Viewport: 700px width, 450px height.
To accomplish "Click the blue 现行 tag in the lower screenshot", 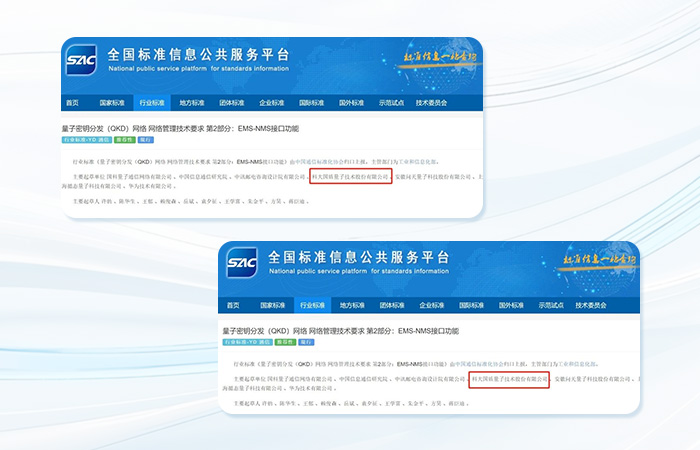I will tap(306, 342).
